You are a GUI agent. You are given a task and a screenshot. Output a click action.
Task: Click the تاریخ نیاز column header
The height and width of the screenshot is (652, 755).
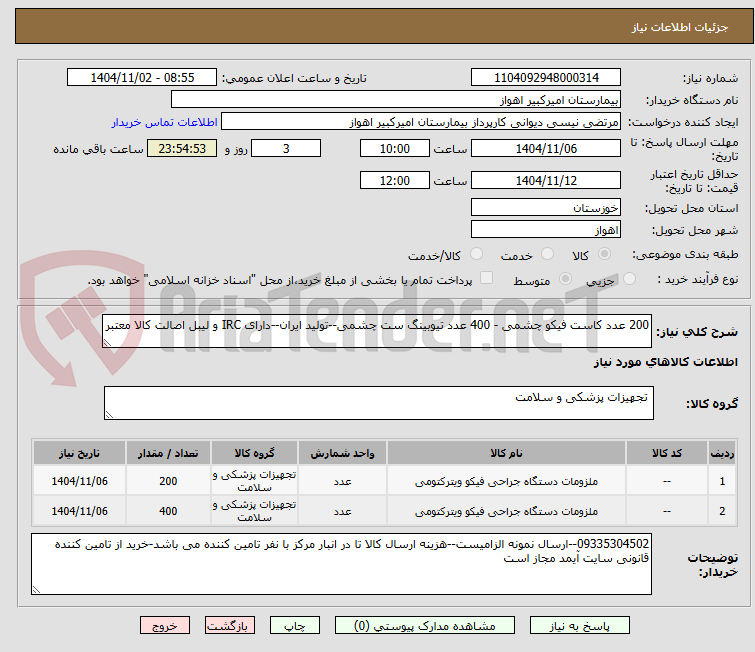click(x=79, y=453)
